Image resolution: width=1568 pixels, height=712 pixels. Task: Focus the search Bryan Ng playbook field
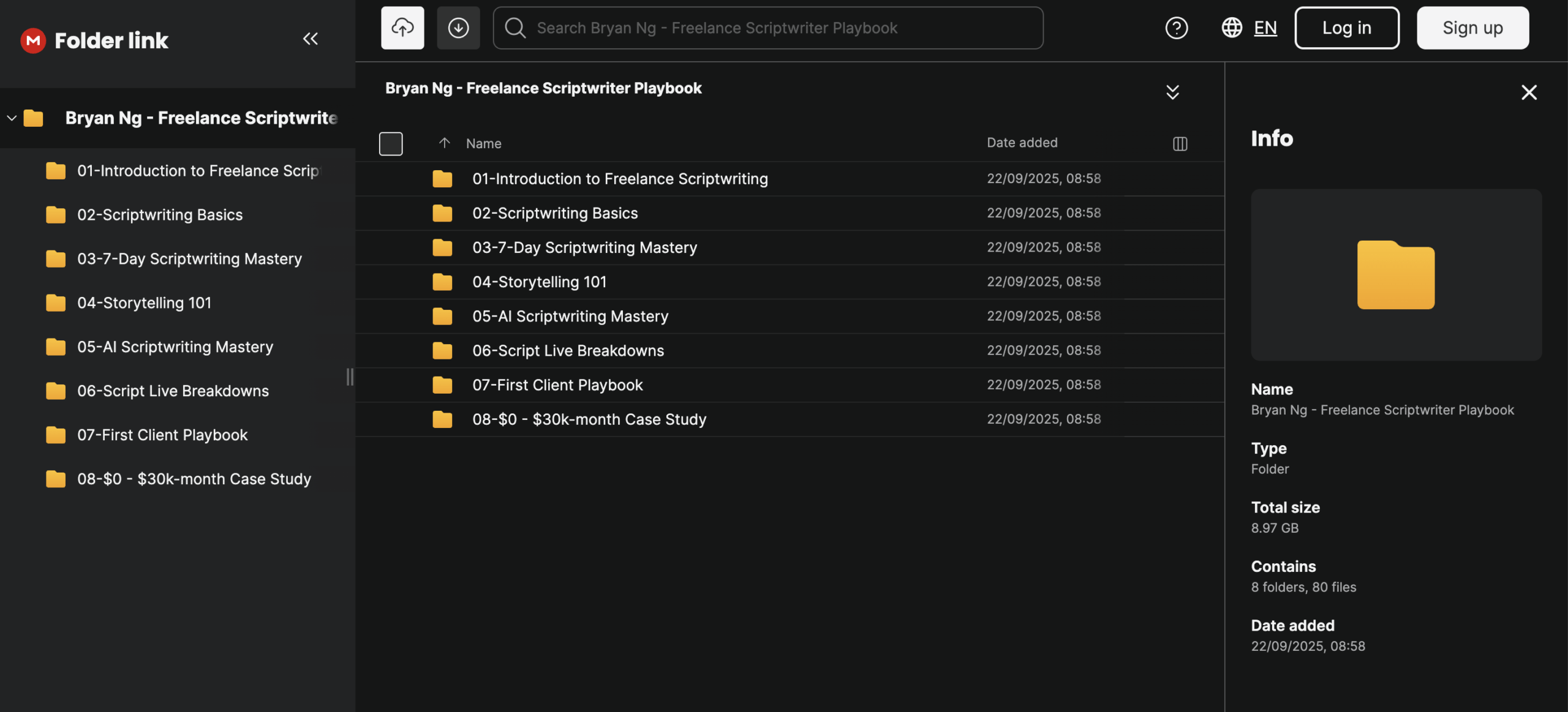tap(768, 28)
